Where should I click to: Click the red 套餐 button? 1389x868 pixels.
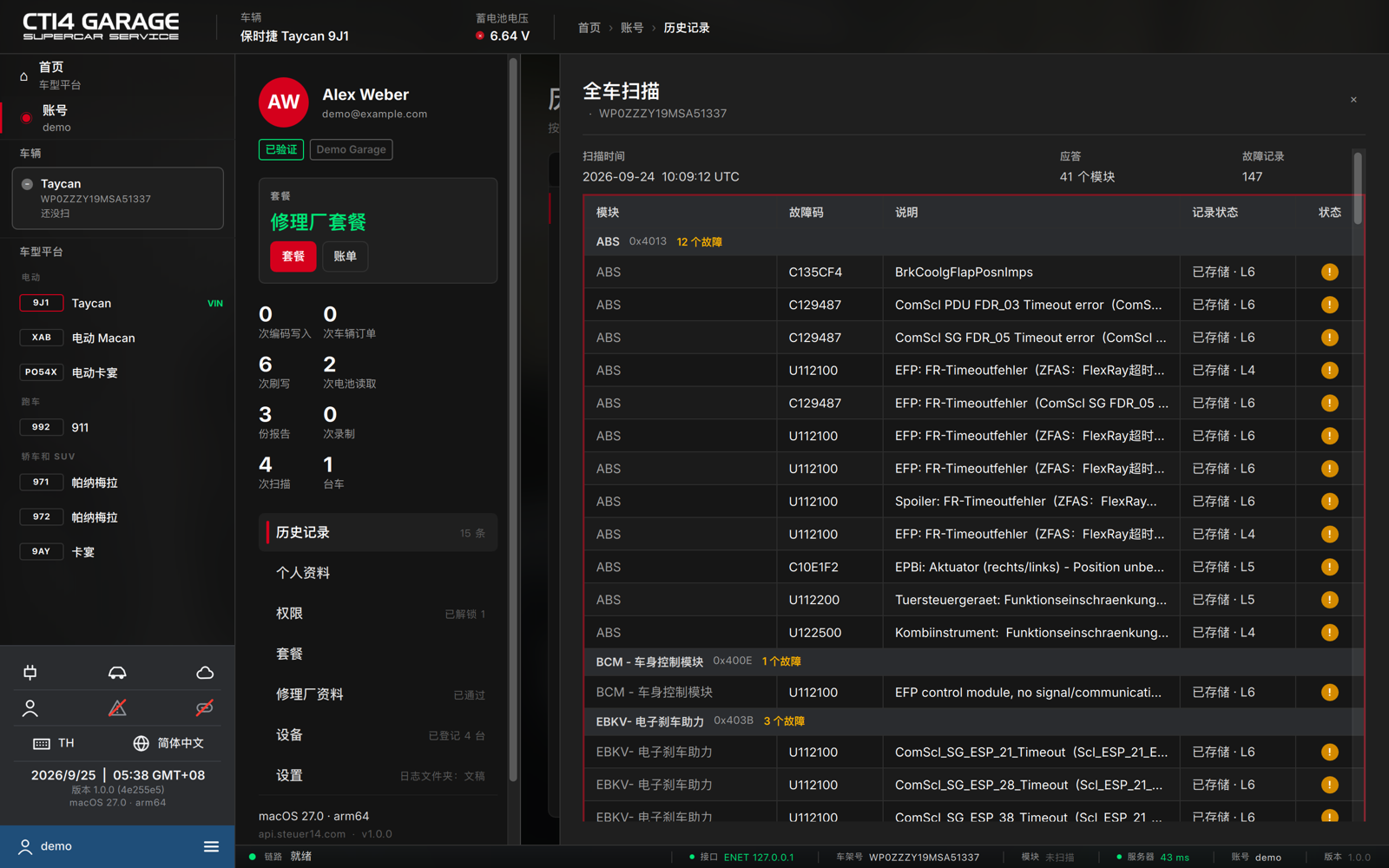[293, 256]
